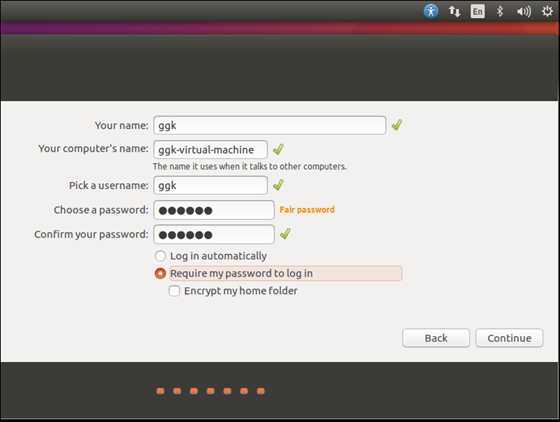Click the hint text about other computers
The width and height of the screenshot is (560, 422).
250,166
